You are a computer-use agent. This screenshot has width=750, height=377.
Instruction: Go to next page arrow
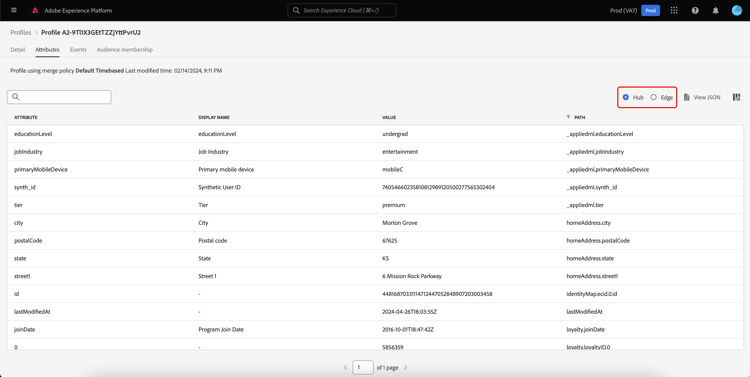[406, 367]
